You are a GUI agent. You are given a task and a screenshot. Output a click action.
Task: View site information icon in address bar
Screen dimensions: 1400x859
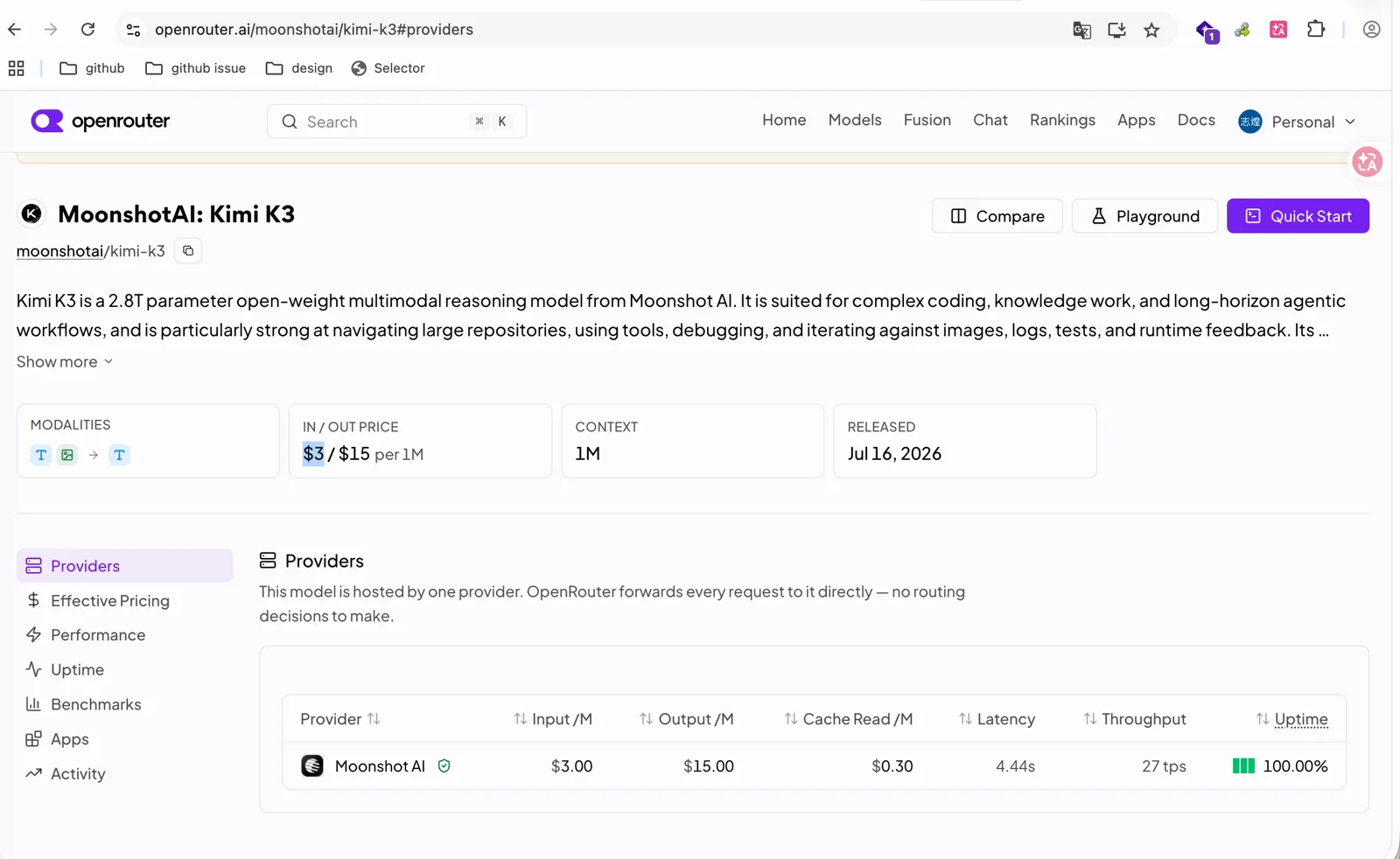(133, 30)
